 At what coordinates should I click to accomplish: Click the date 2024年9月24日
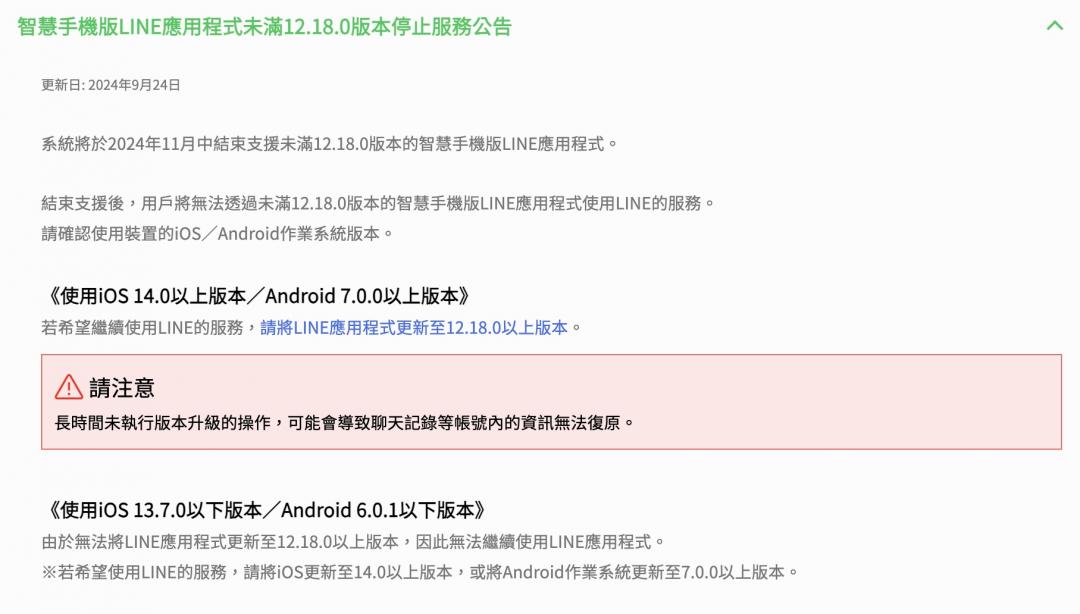(x=134, y=85)
